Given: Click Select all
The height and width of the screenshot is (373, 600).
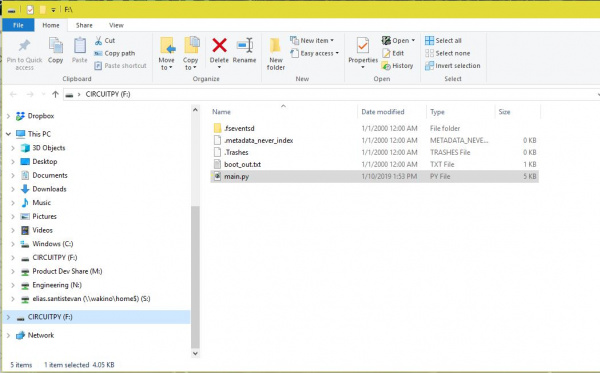Looking at the screenshot, I should tap(443, 41).
